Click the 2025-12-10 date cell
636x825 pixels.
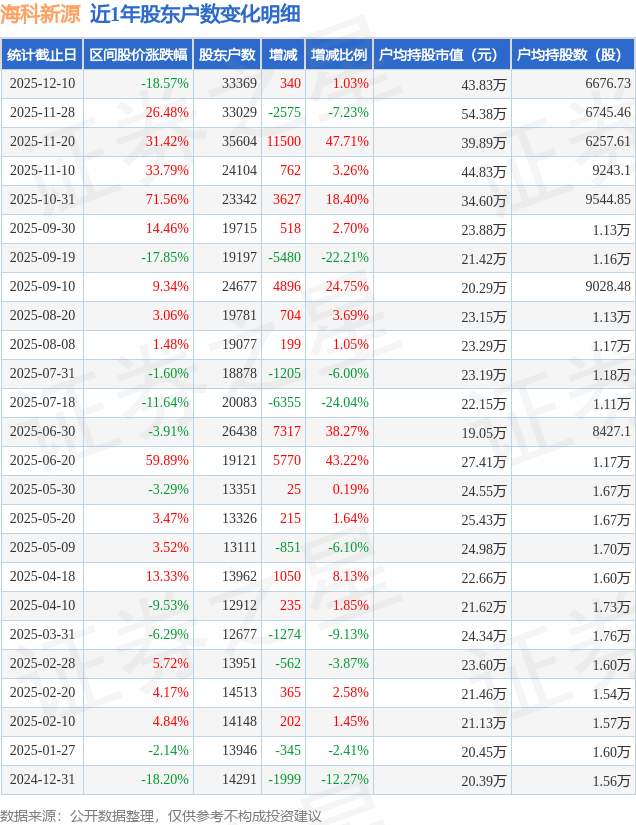pyautogui.click(x=43, y=84)
